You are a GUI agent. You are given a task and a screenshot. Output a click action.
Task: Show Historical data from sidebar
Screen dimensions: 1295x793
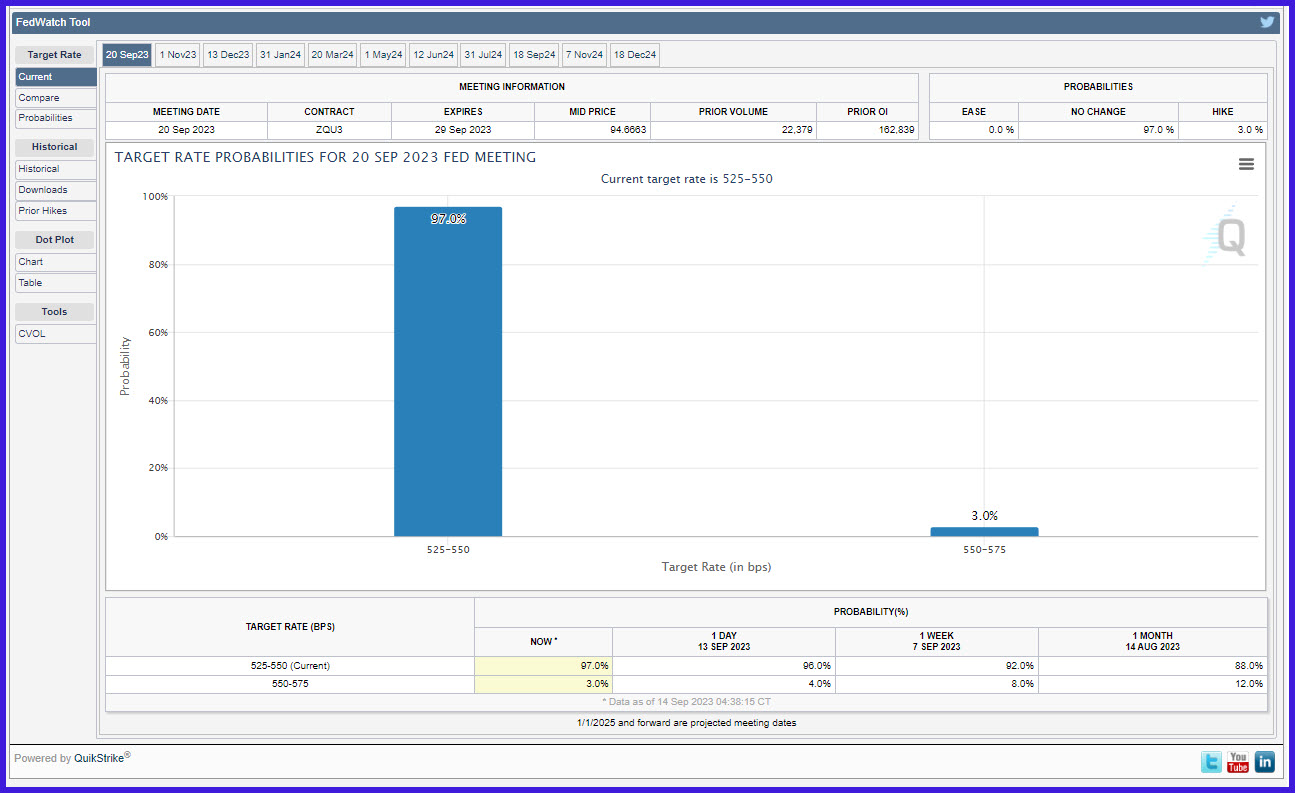point(56,169)
